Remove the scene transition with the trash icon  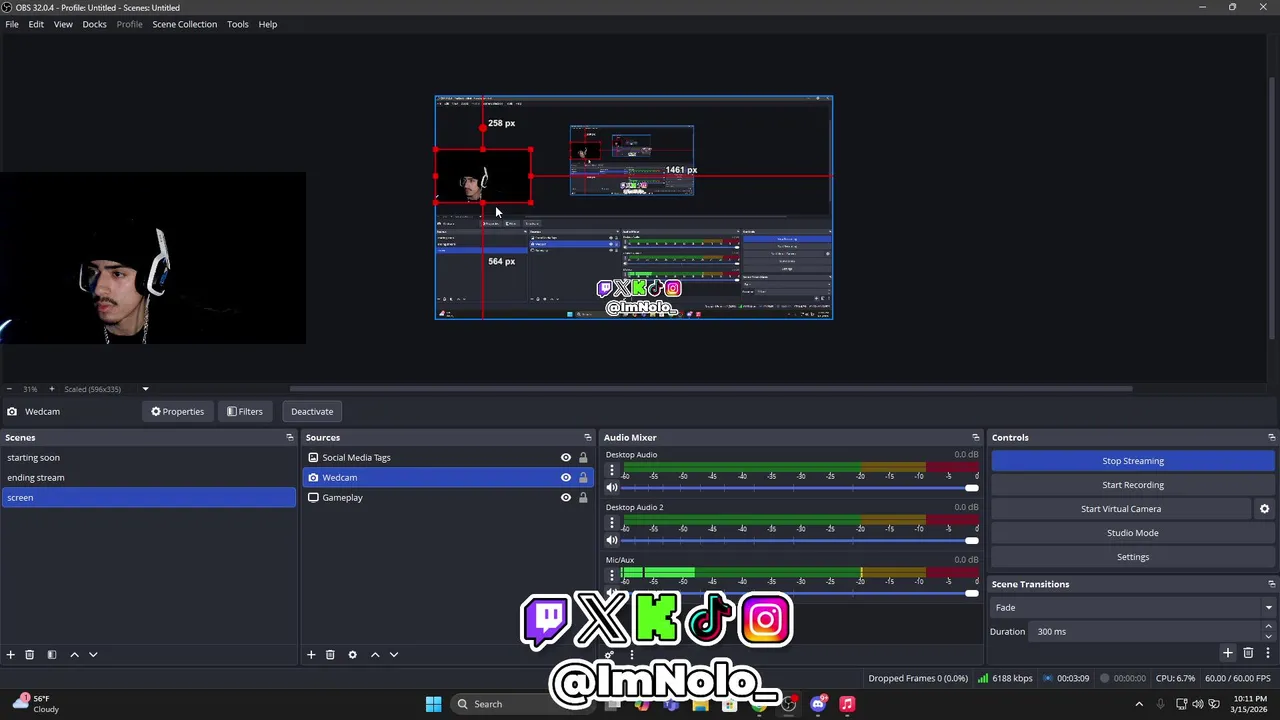[1248, 653]
